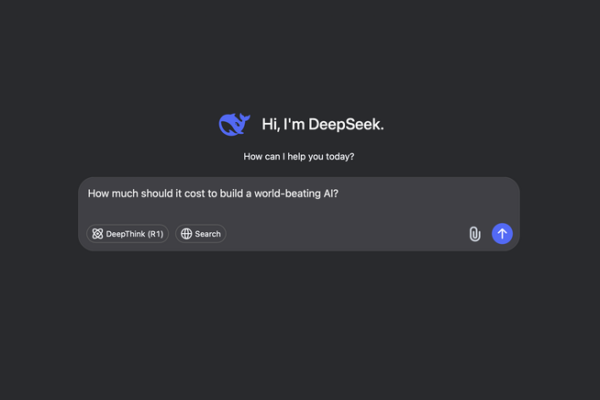Click the empty dark background below the chat box
600x400 pixels.
pos(300,320)
